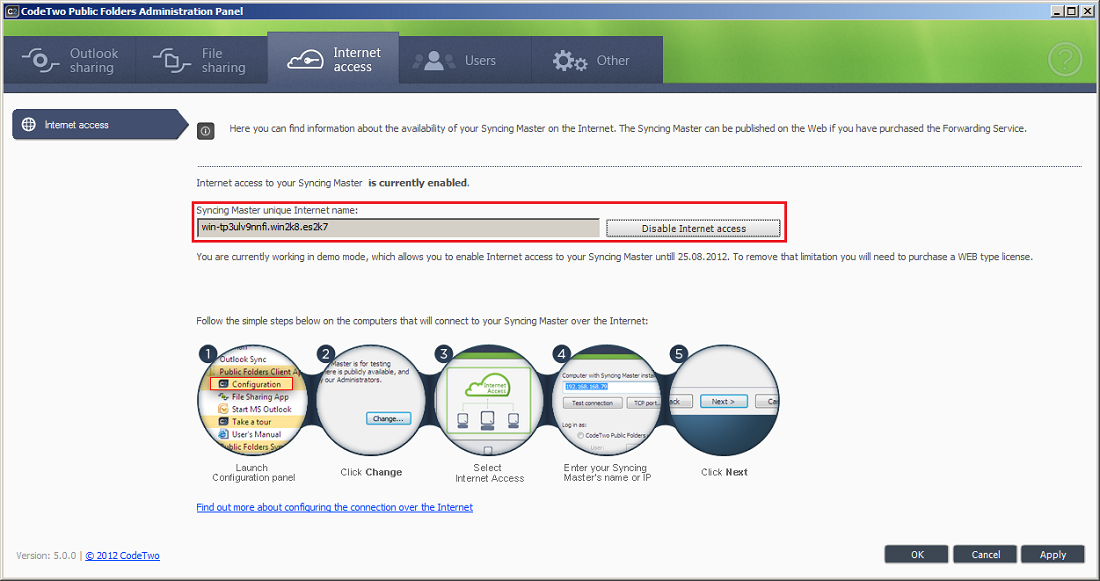Click the "Follow the simple steps below" instruction text
This screenshot has height=581, width=1100.
point(422,321)
